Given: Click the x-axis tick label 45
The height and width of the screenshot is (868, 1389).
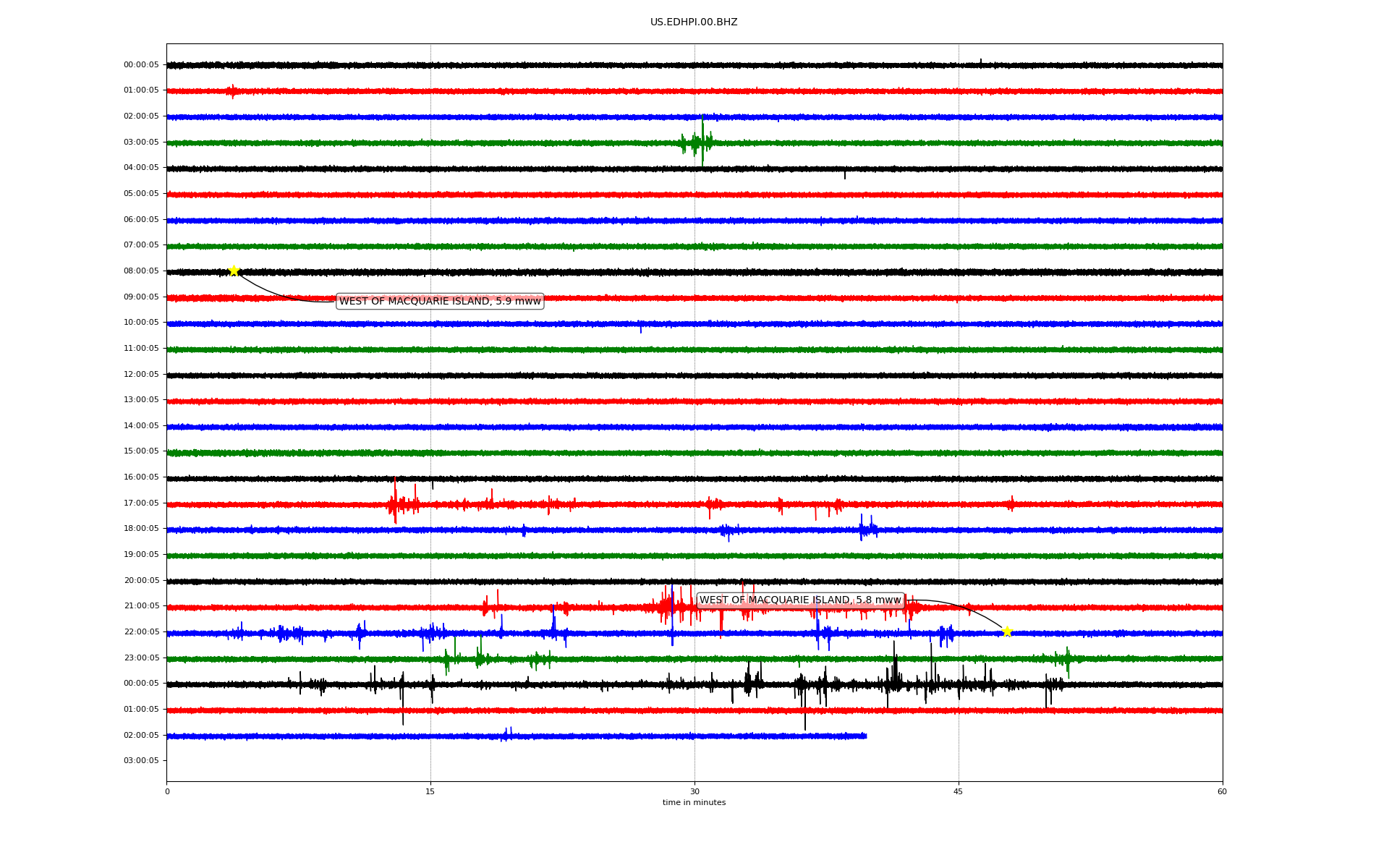Looking at the screenshot, I should pyautogui.click(x=959, y=792).
